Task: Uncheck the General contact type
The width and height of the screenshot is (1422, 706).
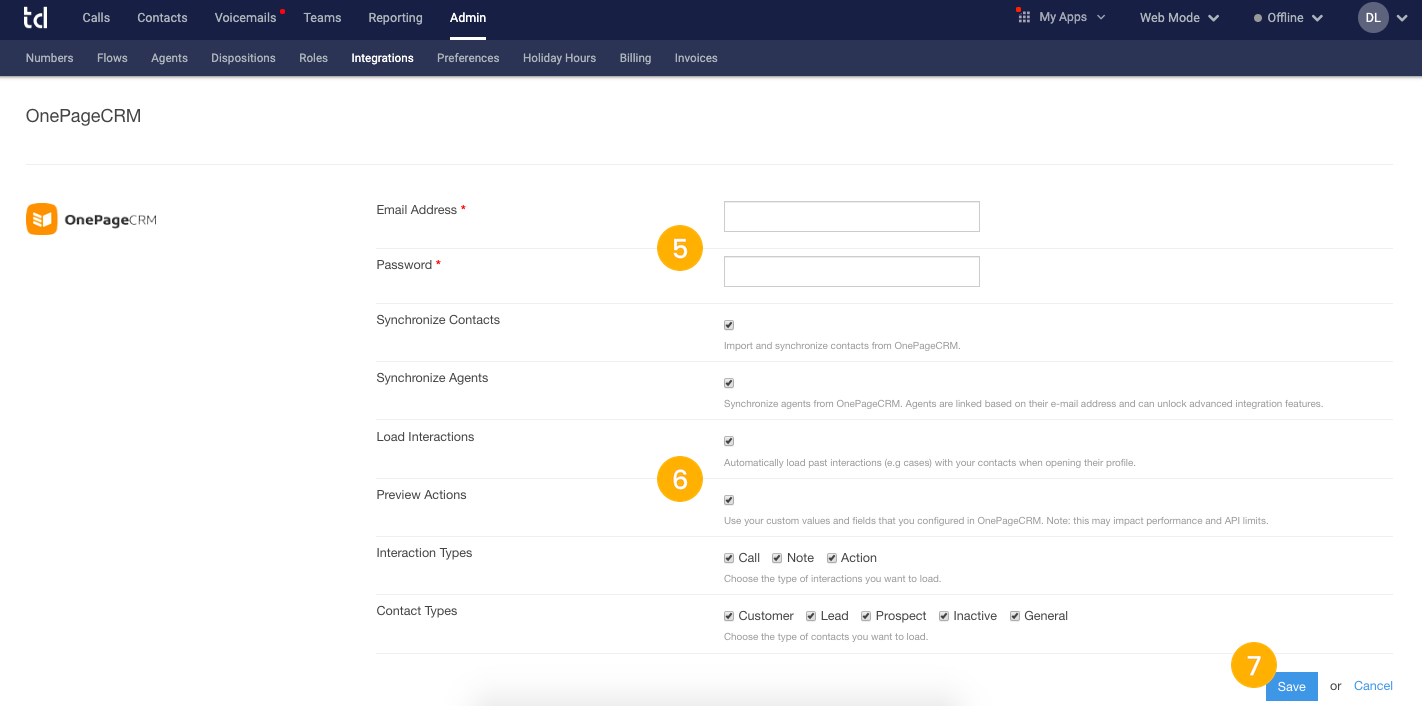Action: 1015,616
